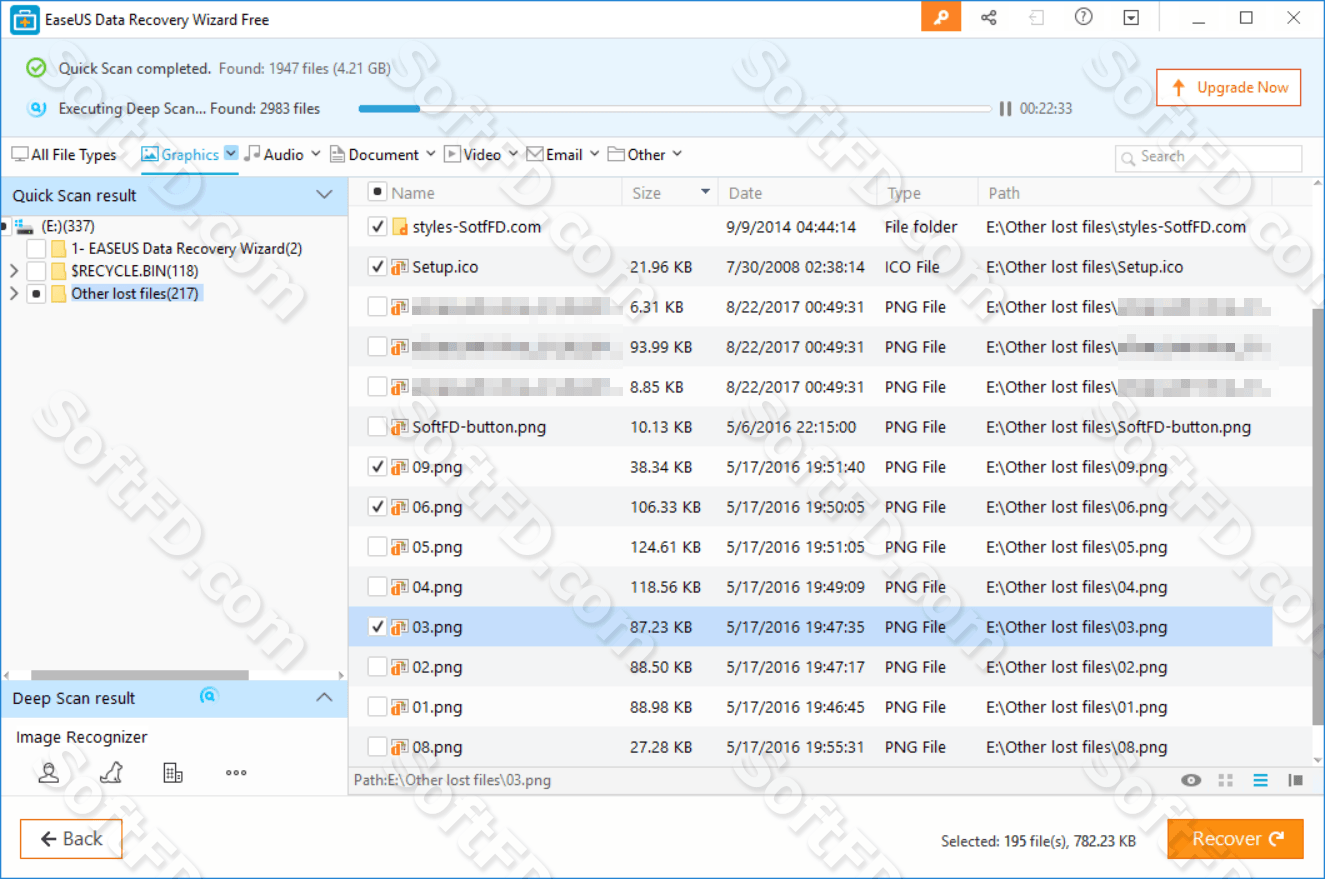The image size is (1325, 879).
Task: Click the tree panel horizontal scrollbar
Action: 140,675
